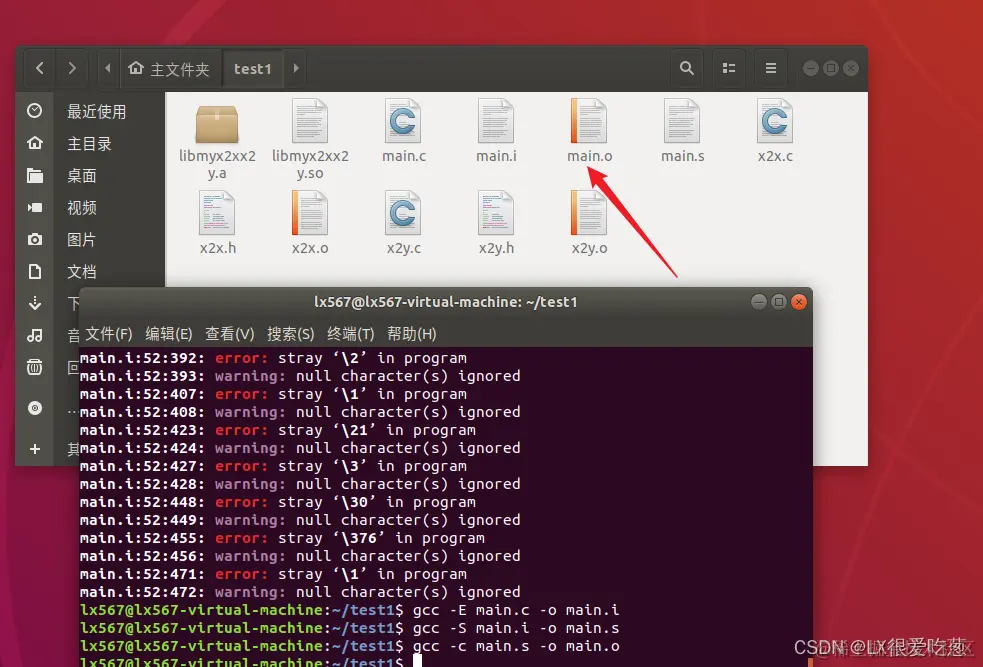
Task: Go forward with the right arrow button
Action: click(72, 68)
